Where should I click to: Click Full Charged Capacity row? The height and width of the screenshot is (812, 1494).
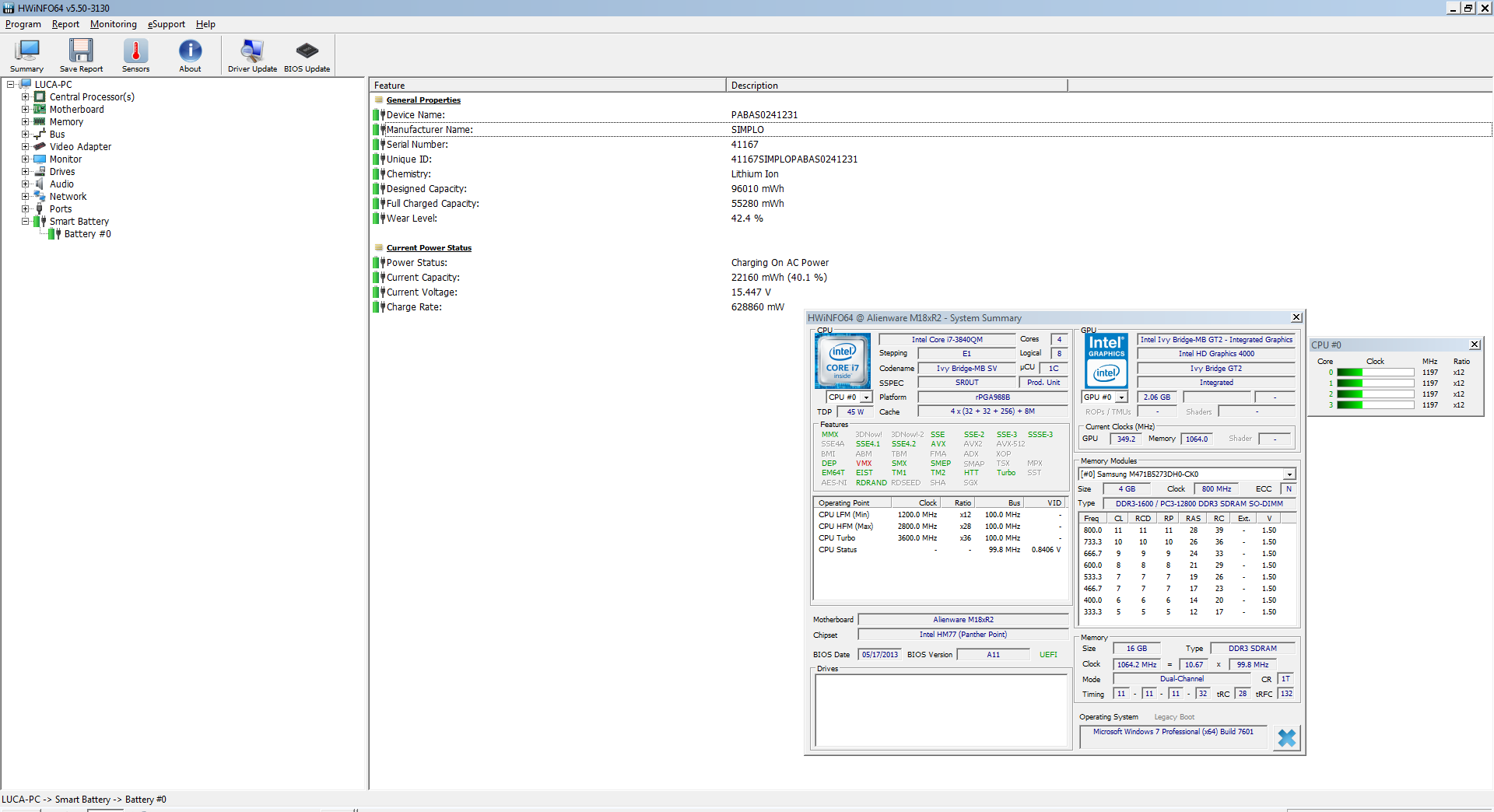click(x=931, y=204)
